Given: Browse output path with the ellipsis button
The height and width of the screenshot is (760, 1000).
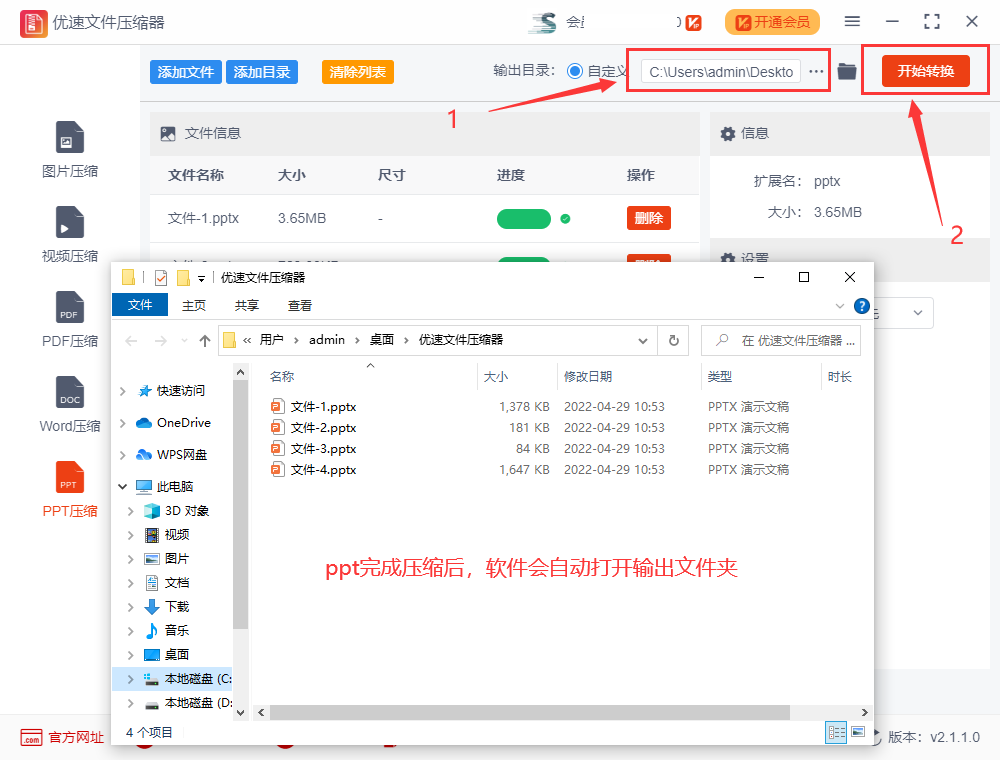Looking at the screenshot, I should [x=816, y=71].
